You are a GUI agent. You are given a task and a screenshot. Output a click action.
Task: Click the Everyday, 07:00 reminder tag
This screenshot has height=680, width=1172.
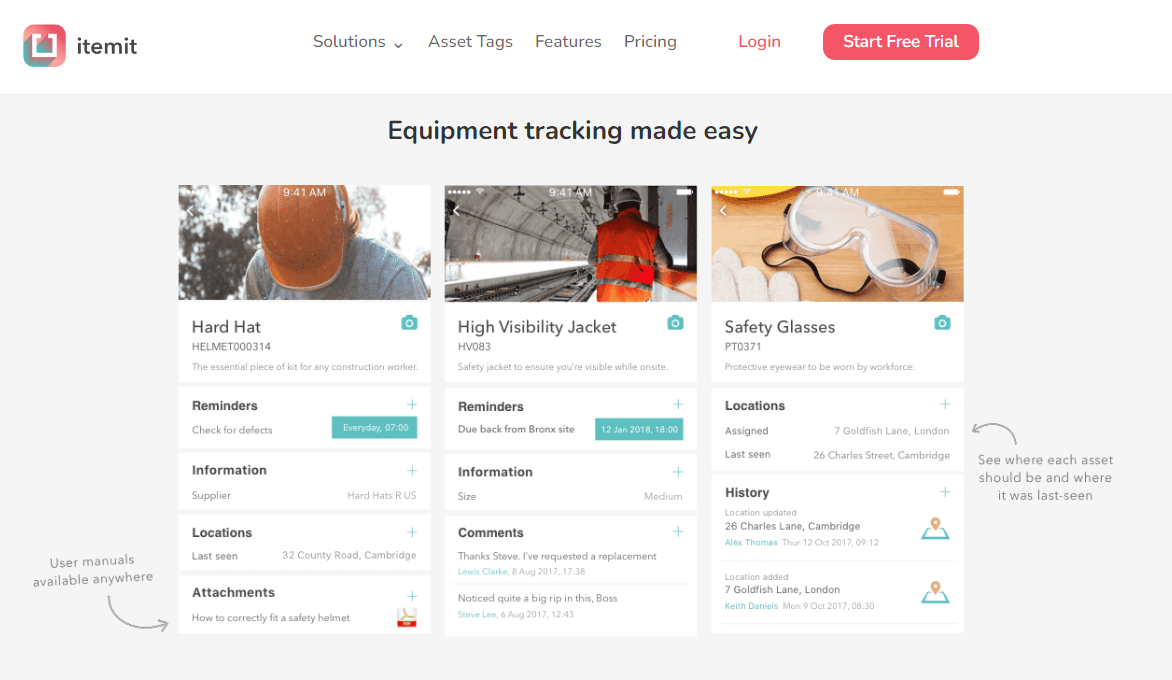374,427
